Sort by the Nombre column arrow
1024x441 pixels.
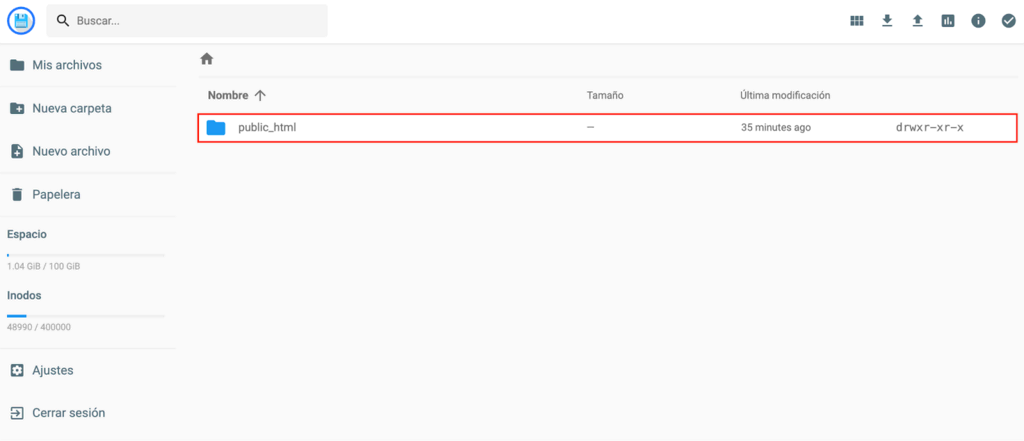point(260,95)
